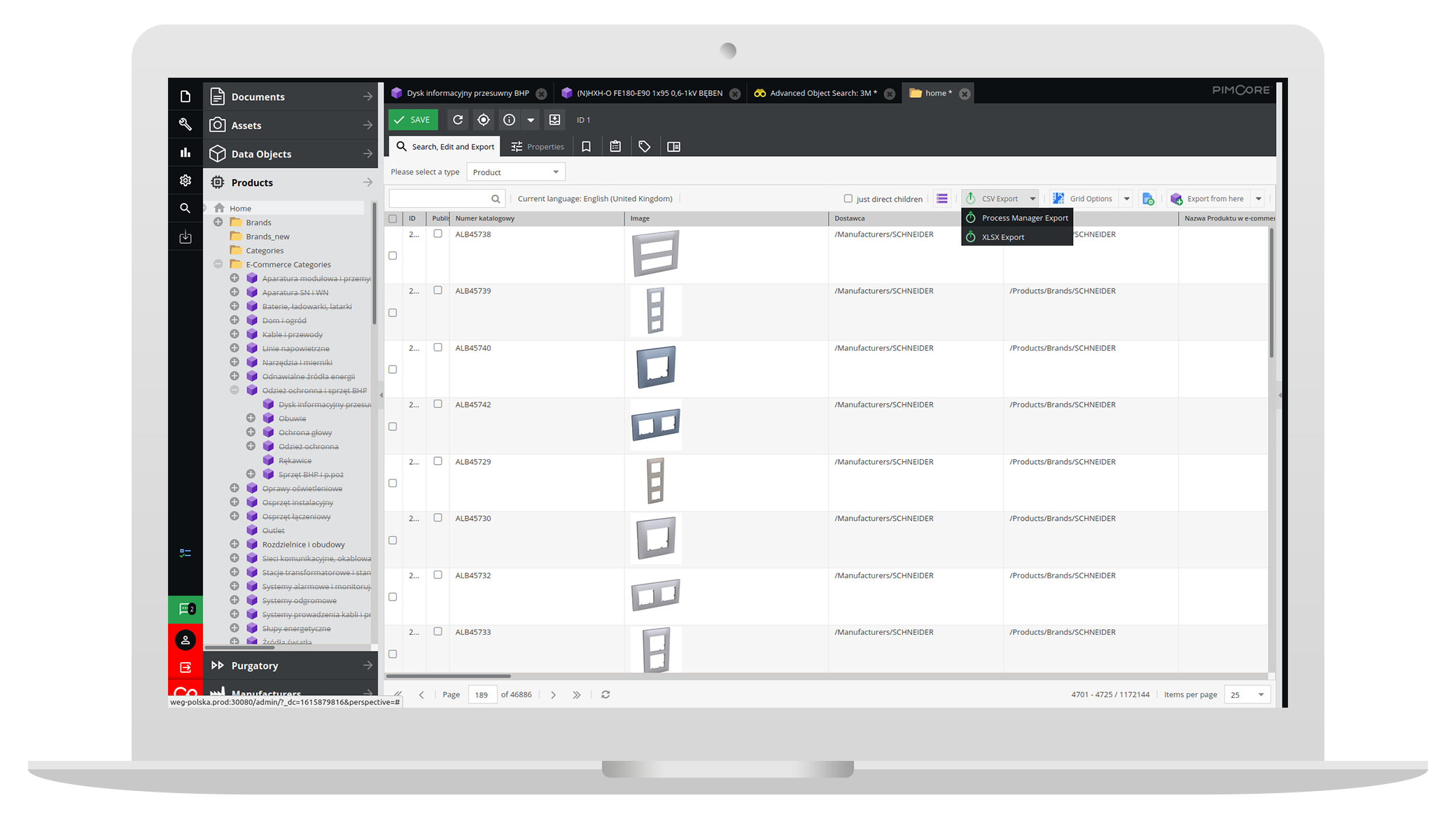Open the Product type dropdown
1456x819 pixels.
(516, 172)
